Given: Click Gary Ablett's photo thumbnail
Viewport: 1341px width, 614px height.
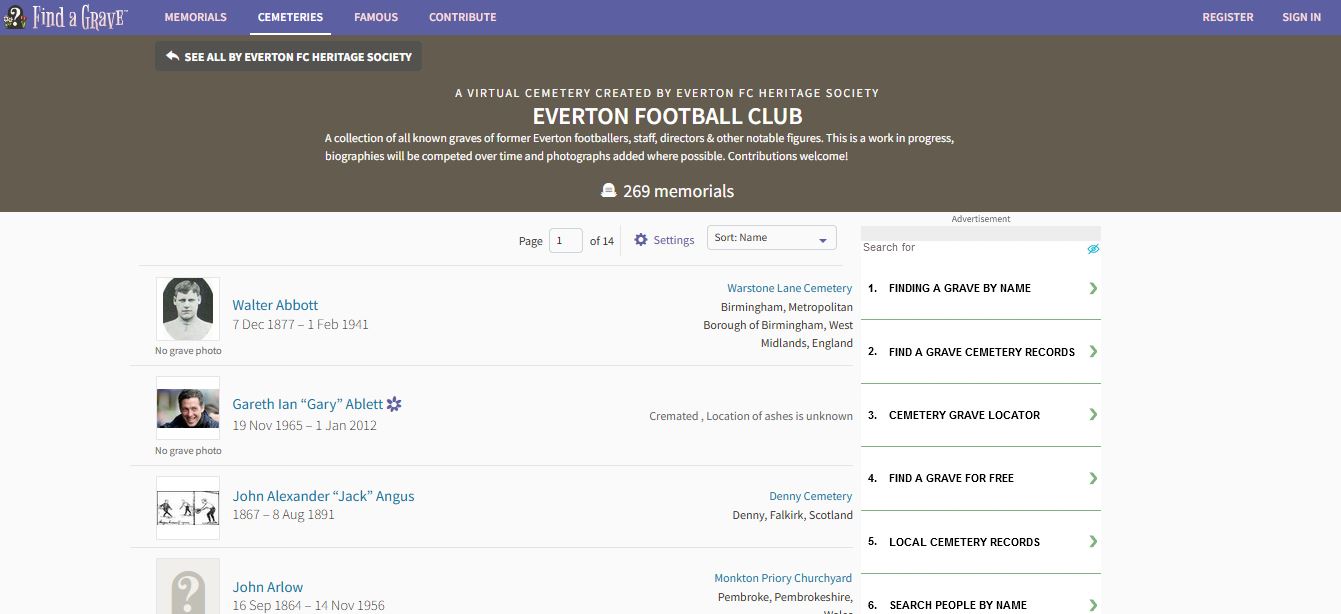Looking at the screenshot, I should [x=188, y=408].
